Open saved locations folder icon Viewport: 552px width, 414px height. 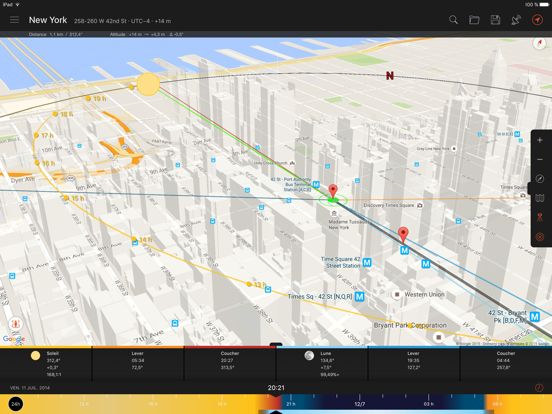coord(474,20)
